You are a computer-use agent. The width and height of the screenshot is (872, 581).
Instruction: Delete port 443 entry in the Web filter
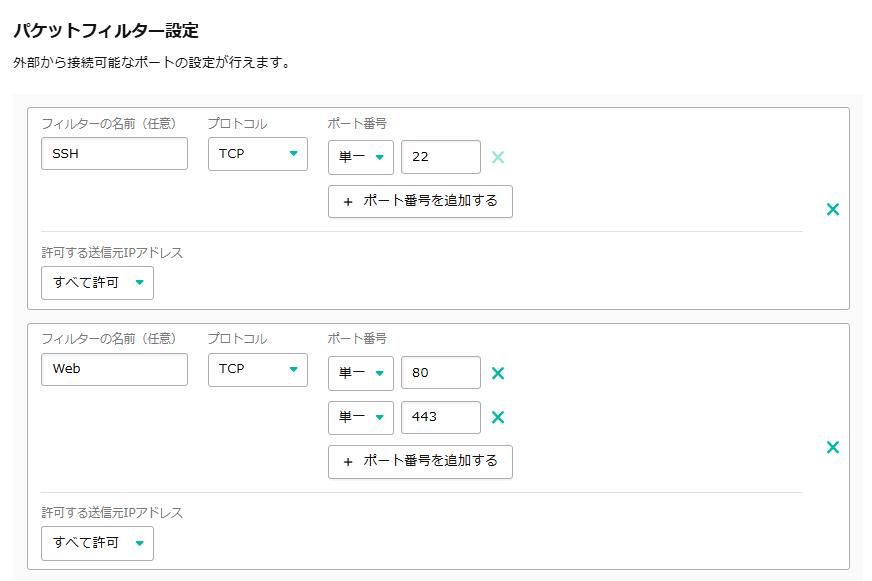click(497, 417)
